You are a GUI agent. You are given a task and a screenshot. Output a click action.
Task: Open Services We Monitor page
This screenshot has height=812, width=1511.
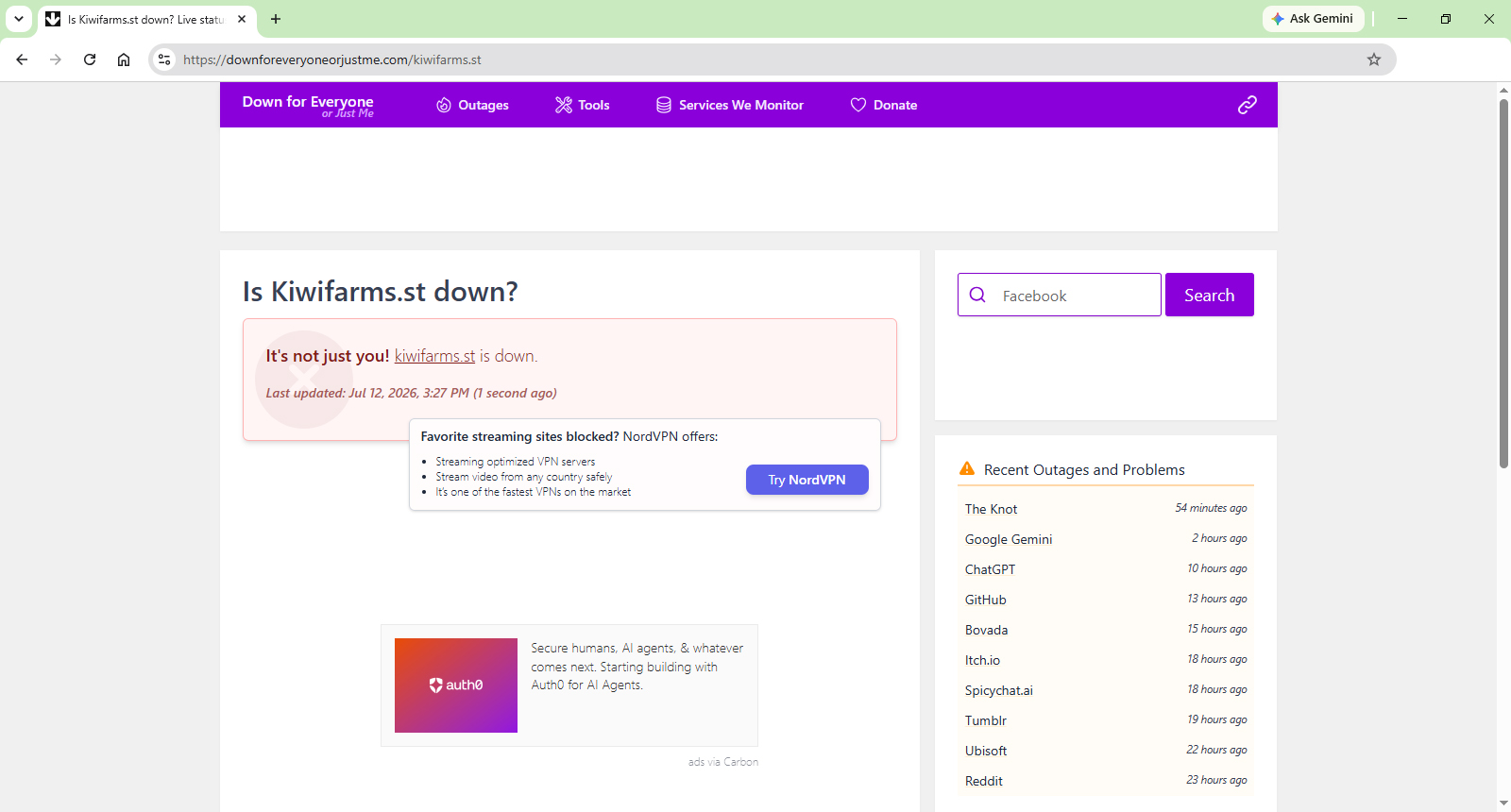(x=730, y=105)
